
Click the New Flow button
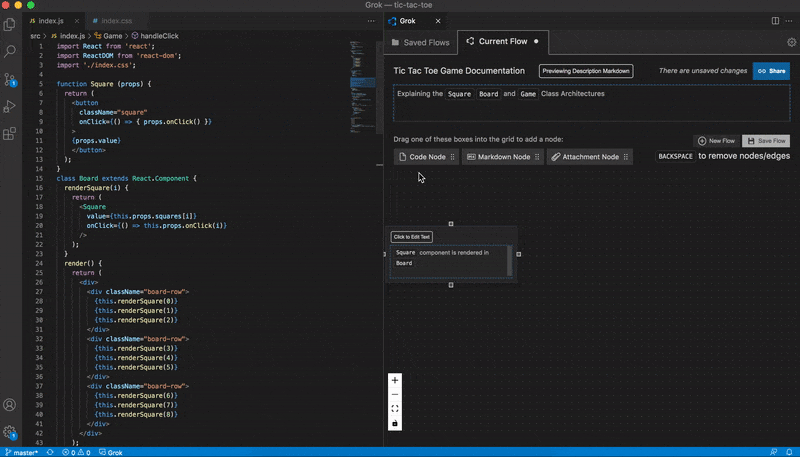716,141
